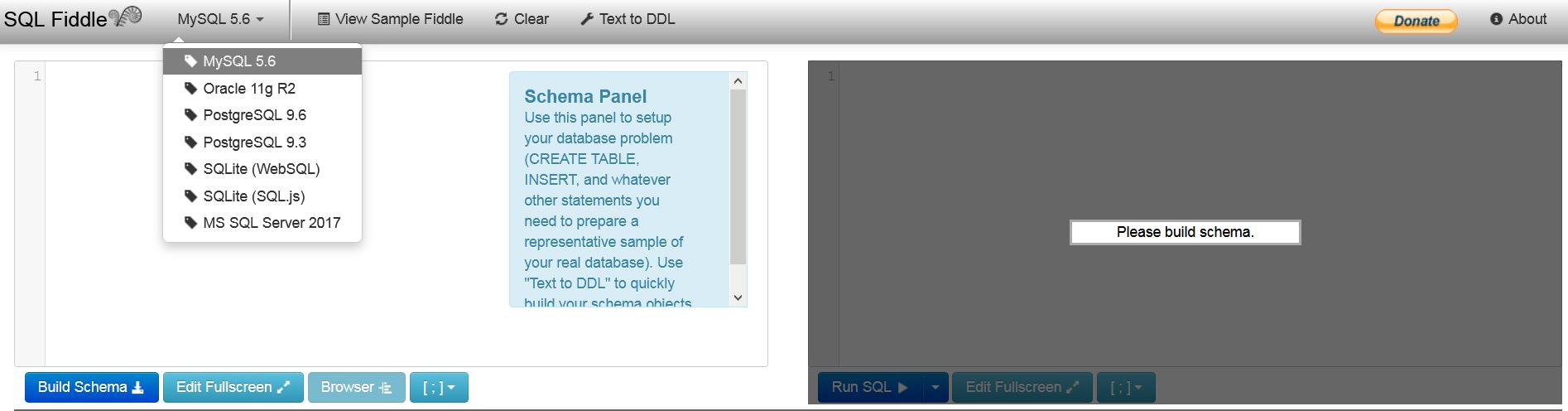Click the Schema Panel scroll down arrow
Image resolution: width=1568 pixels, height=411 pixels.
(x=738, y=297)
